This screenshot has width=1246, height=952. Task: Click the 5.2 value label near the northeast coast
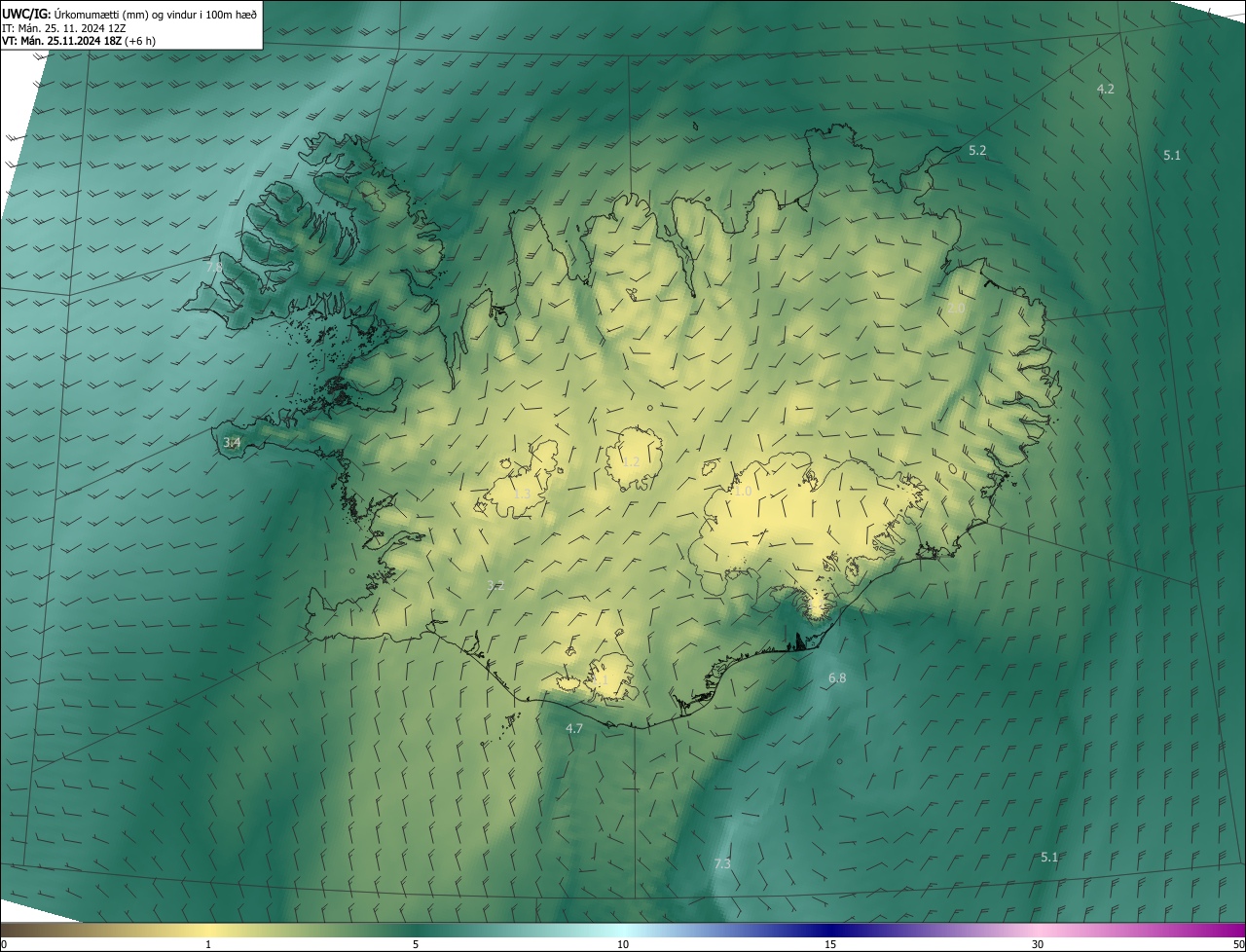977,151
